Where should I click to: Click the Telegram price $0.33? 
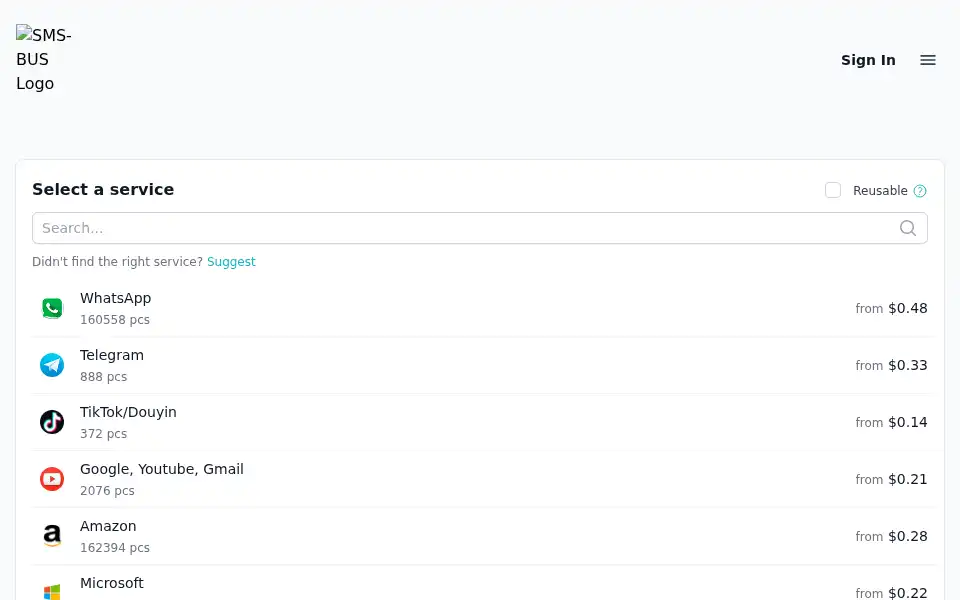point(907,365)
